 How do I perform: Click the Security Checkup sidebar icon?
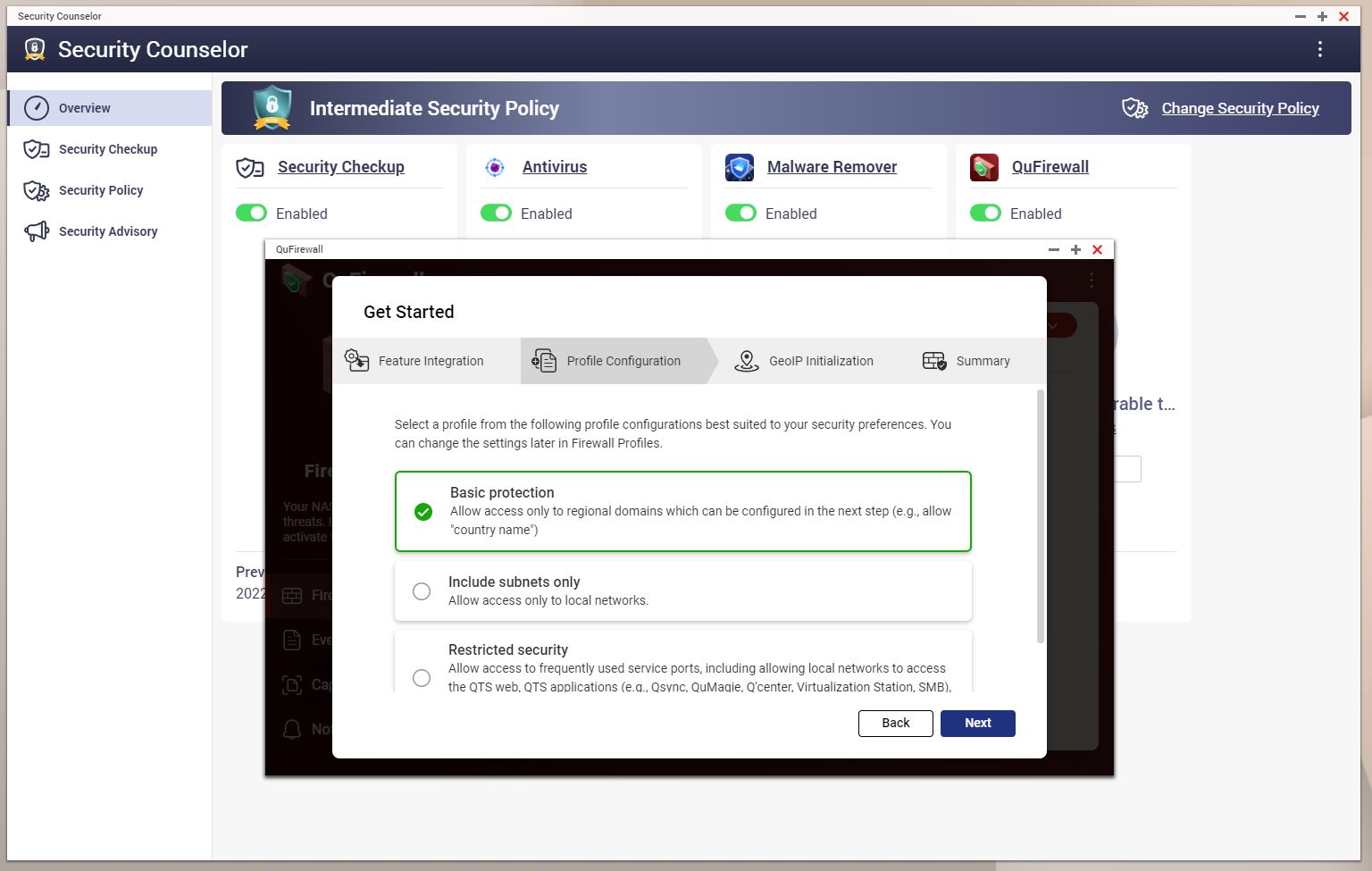tap(37, 149)
